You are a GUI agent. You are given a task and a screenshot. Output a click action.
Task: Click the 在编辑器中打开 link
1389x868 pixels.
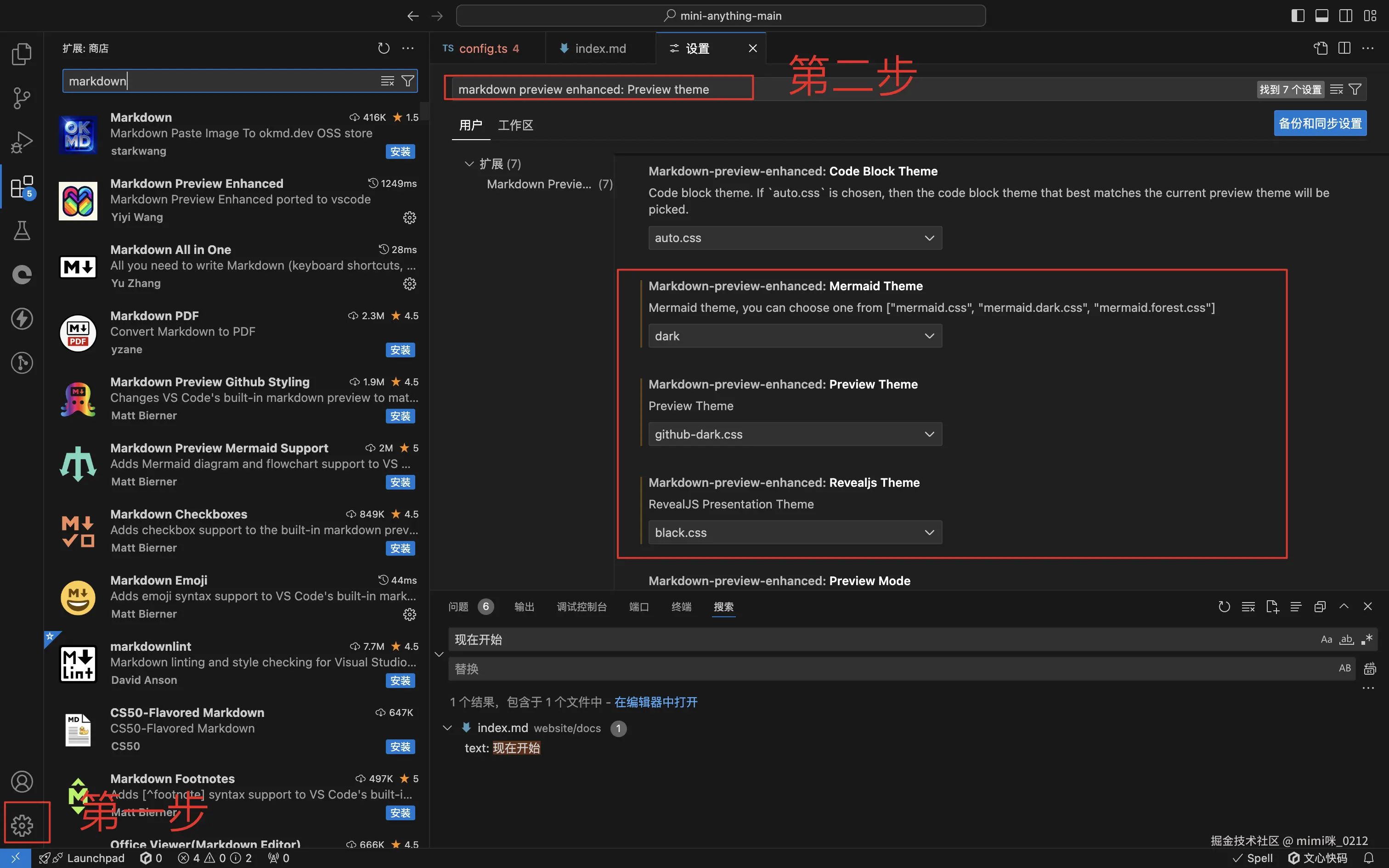655,702
